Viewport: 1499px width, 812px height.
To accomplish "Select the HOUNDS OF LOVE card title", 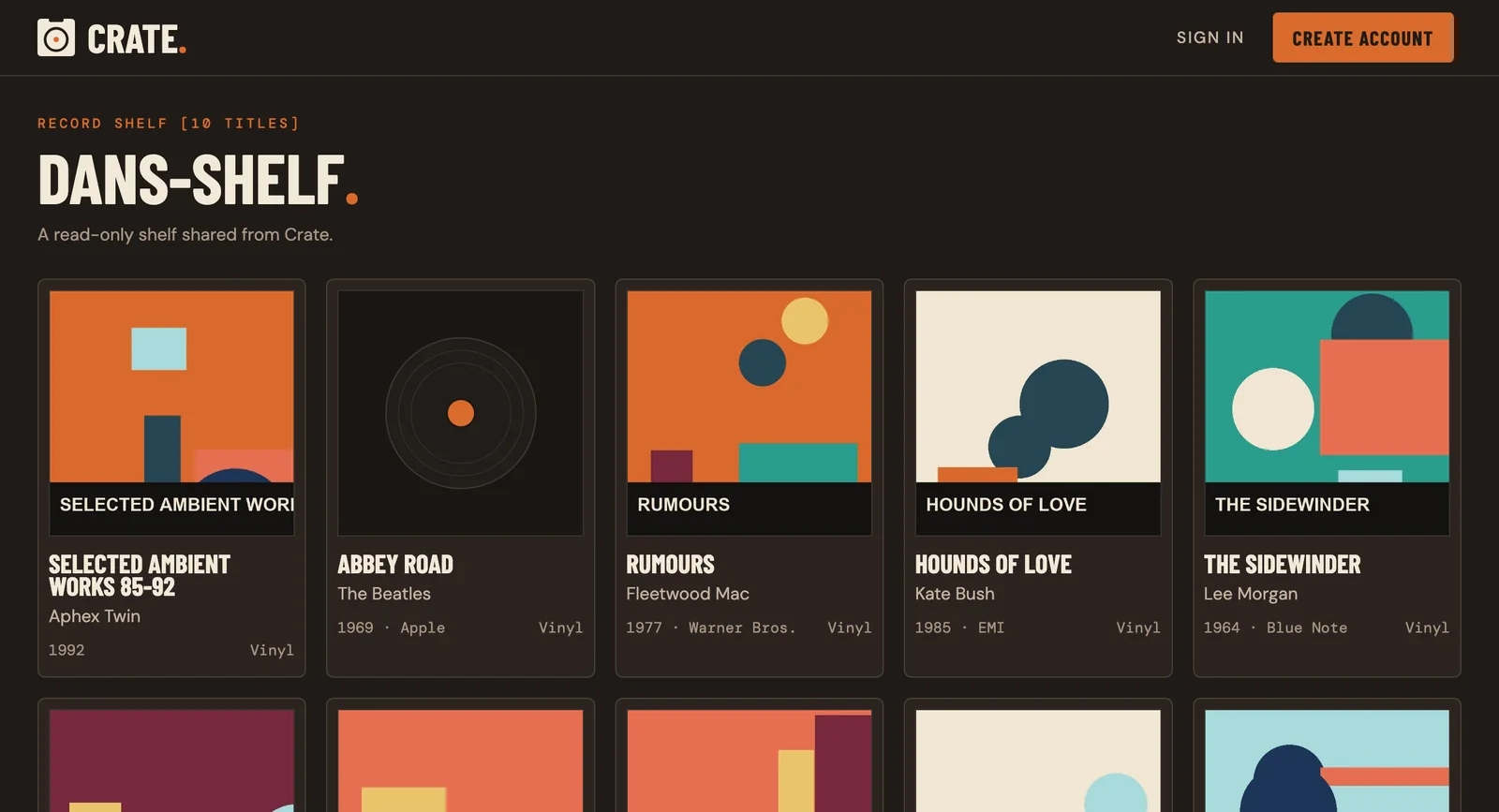I will coord(993,564).
